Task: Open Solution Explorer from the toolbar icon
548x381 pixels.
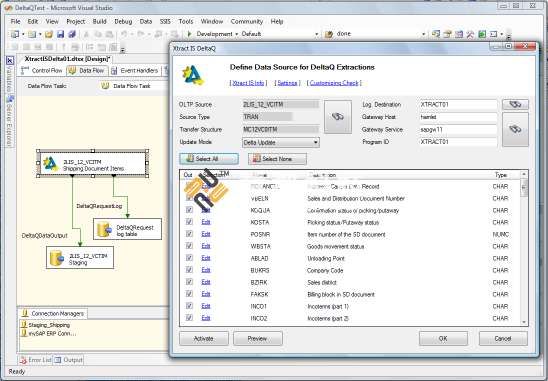Action: (x=436, y=34)
